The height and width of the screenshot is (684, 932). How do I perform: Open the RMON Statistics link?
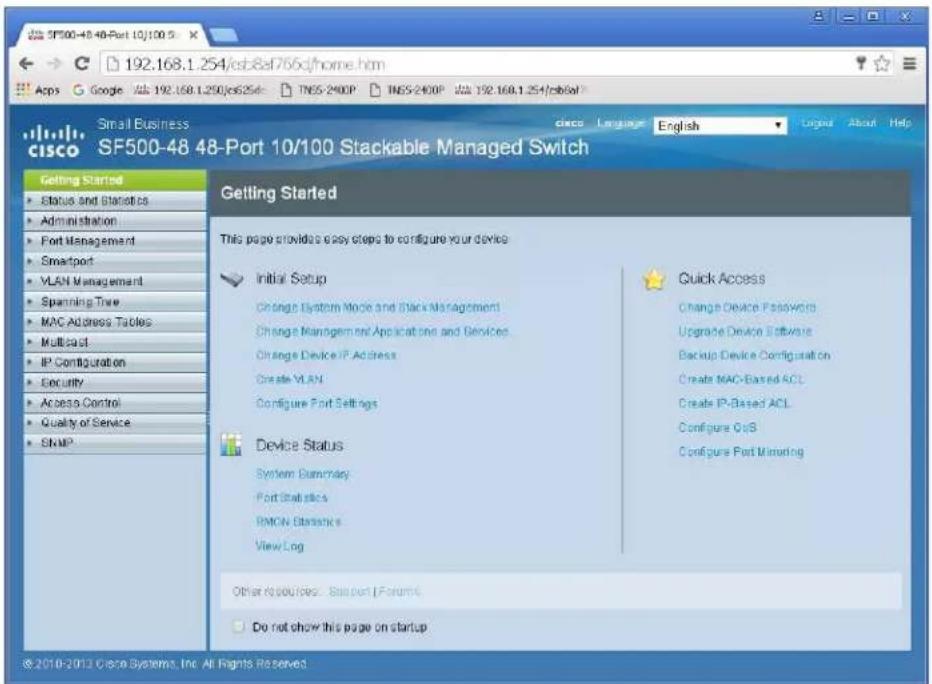pyautogui.click(x=298, y=522)
